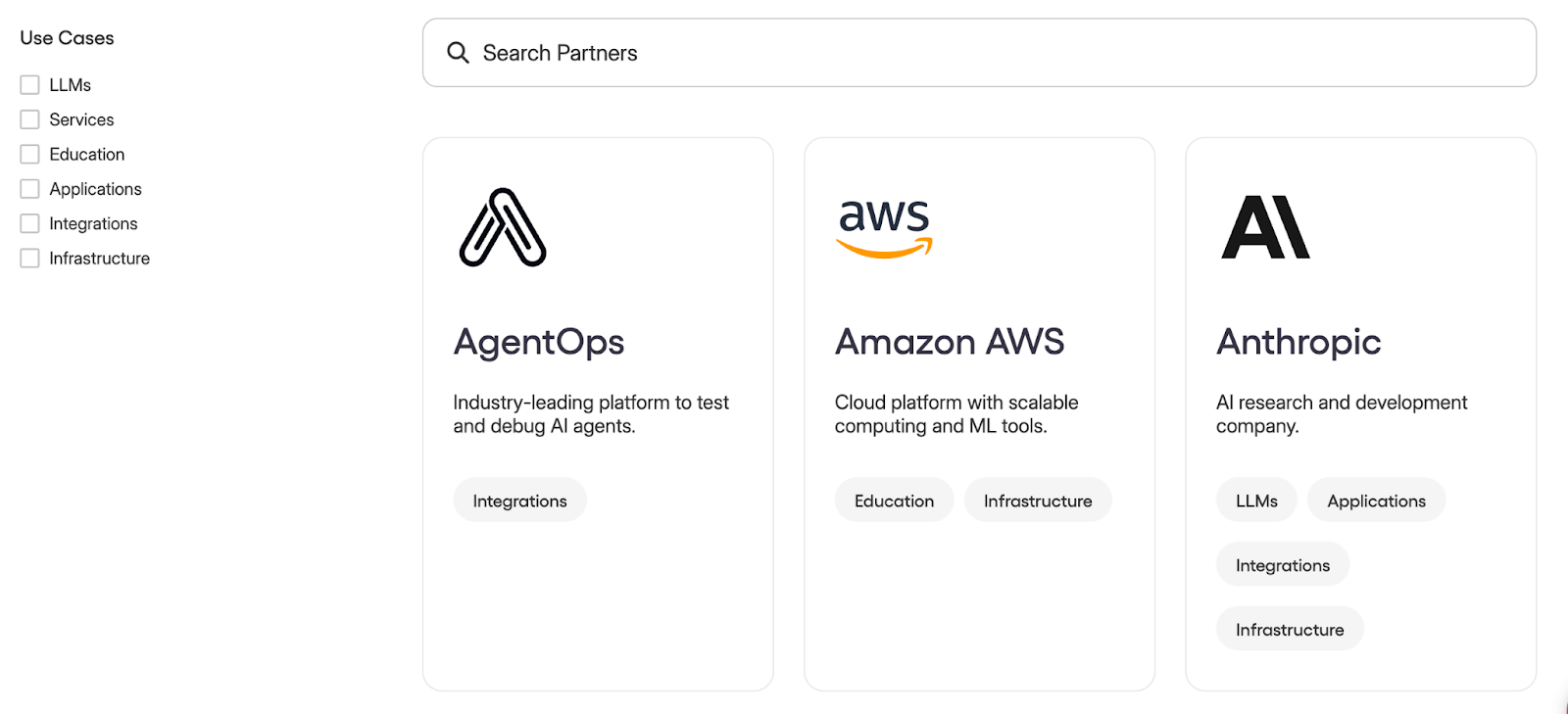Click Infrastructure tag on Anthropic card
This screenshot has height=714, width=1568.
(x=1290, y=630)
